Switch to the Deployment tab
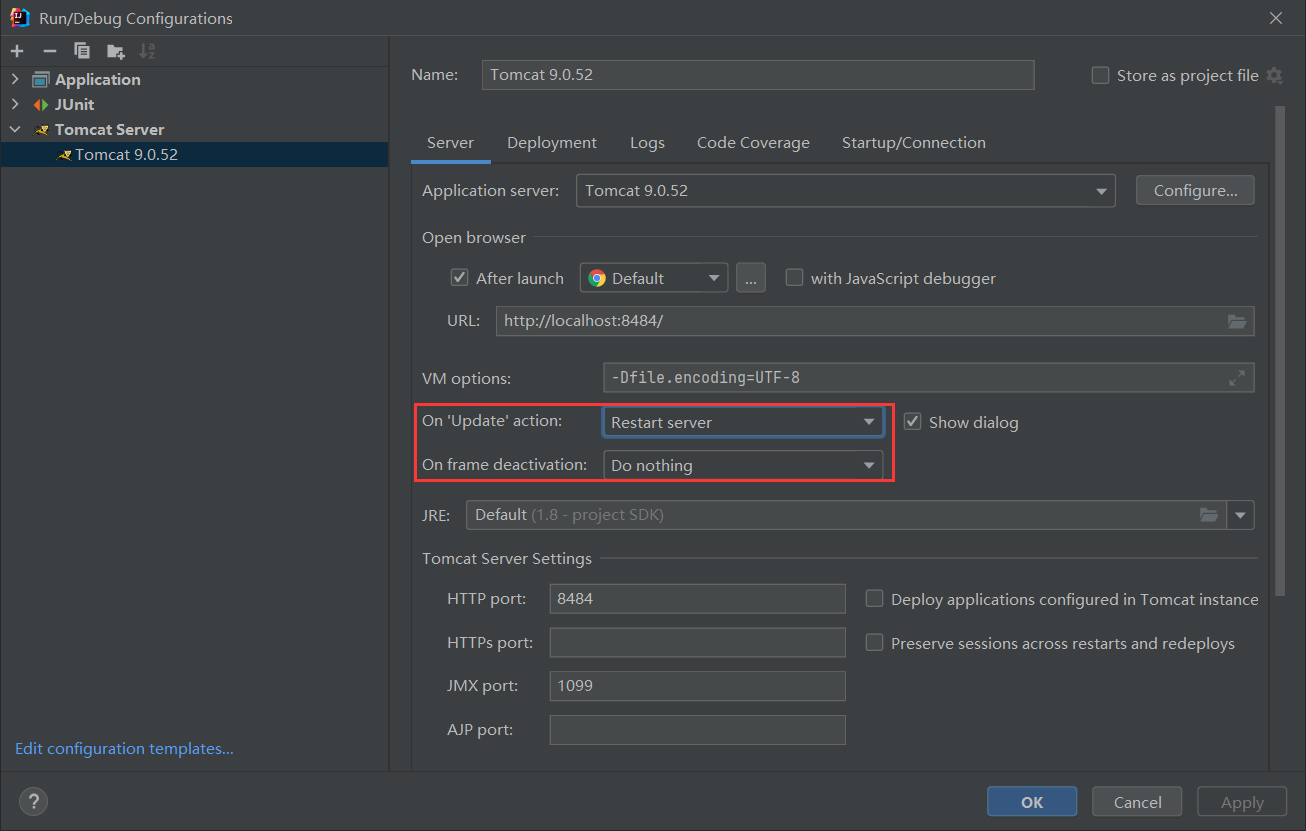 tap(552, 143)
